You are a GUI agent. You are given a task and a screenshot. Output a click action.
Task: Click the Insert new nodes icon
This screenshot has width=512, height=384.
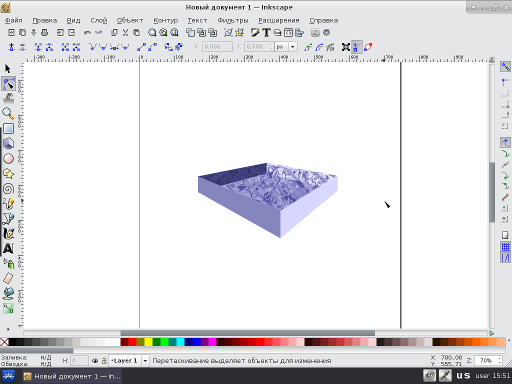point(11,47)
